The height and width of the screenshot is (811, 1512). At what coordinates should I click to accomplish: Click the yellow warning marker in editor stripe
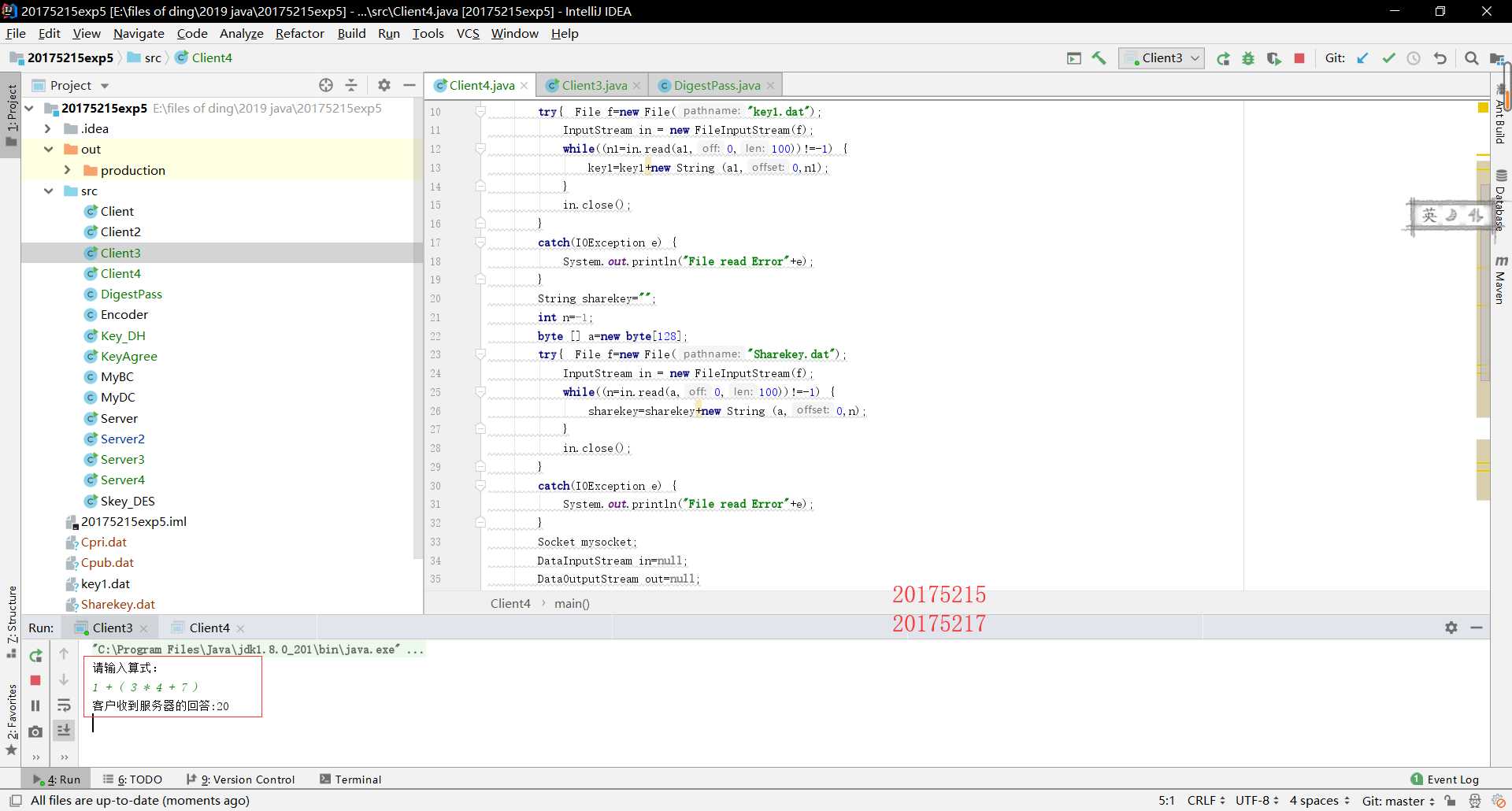[1483, 107]
